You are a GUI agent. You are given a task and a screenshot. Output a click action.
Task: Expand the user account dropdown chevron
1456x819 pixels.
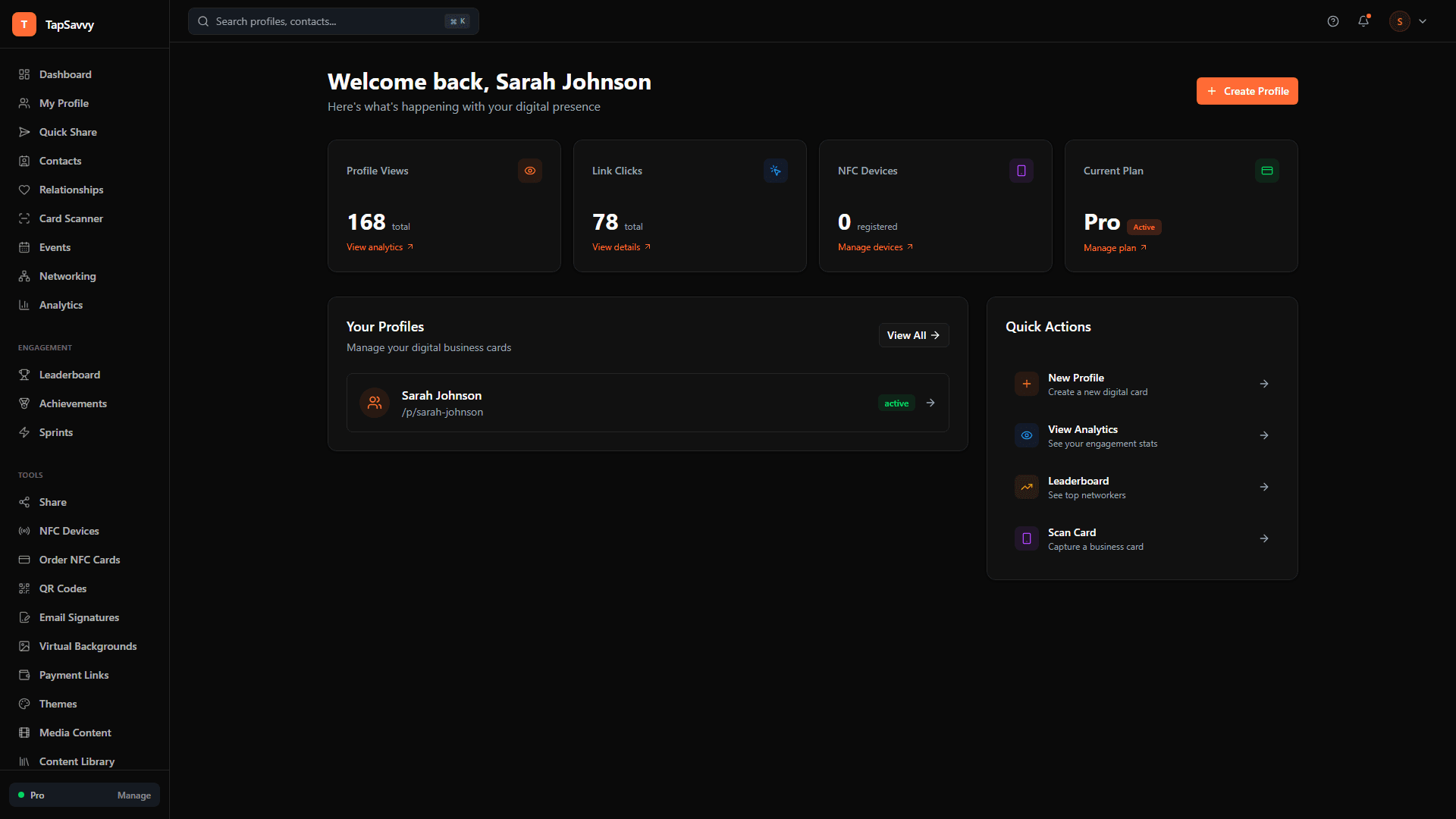click(1423, 21)
